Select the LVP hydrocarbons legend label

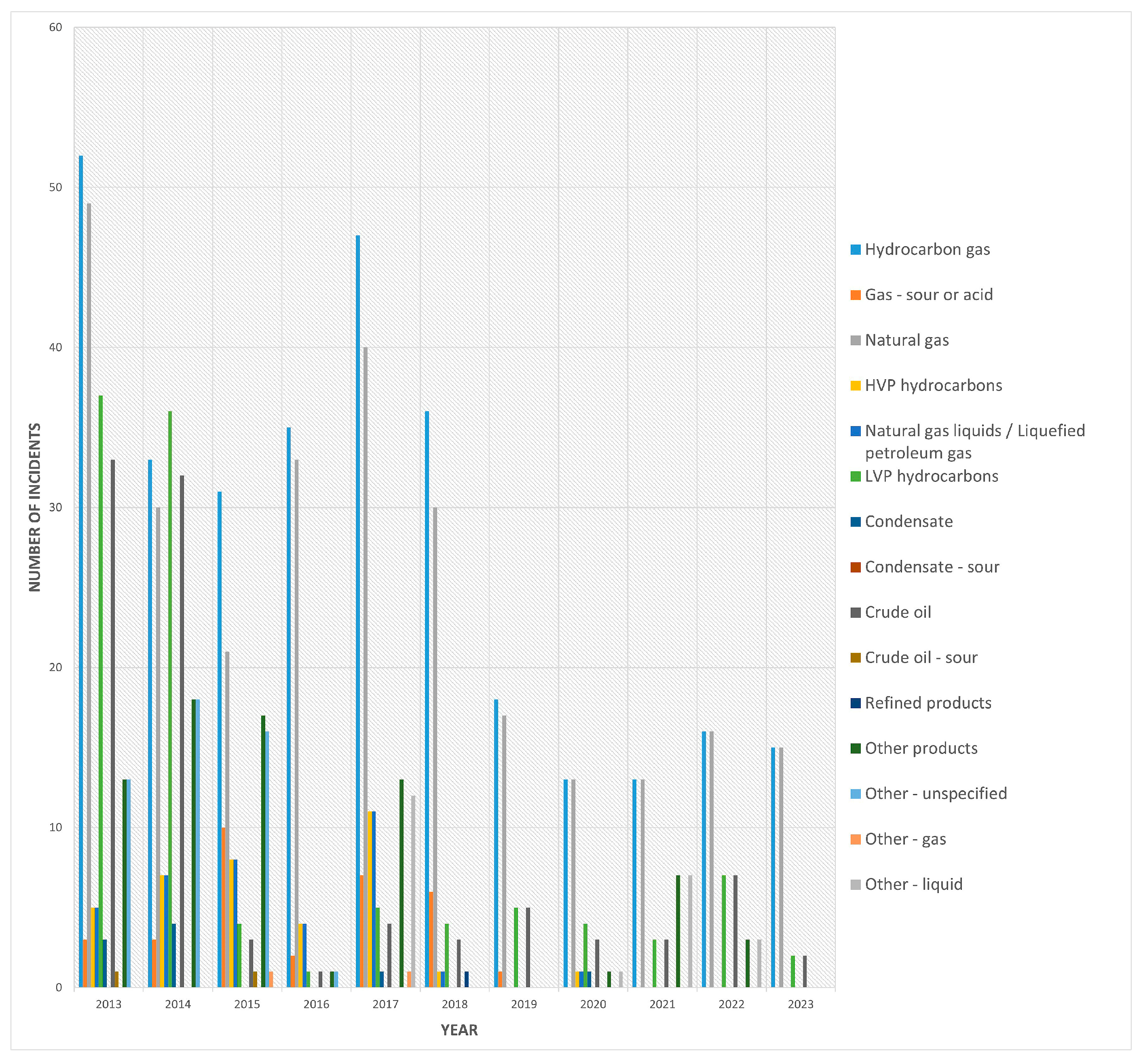click(x=931, y=476)
